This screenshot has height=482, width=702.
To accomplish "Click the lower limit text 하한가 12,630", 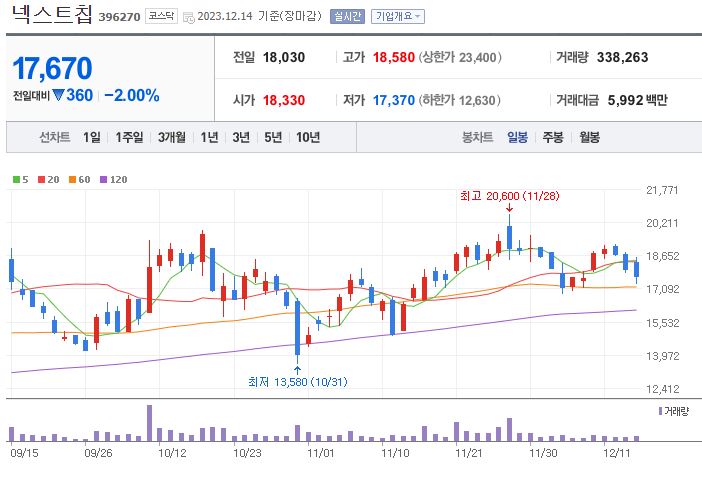I will (x=460, y=100).
